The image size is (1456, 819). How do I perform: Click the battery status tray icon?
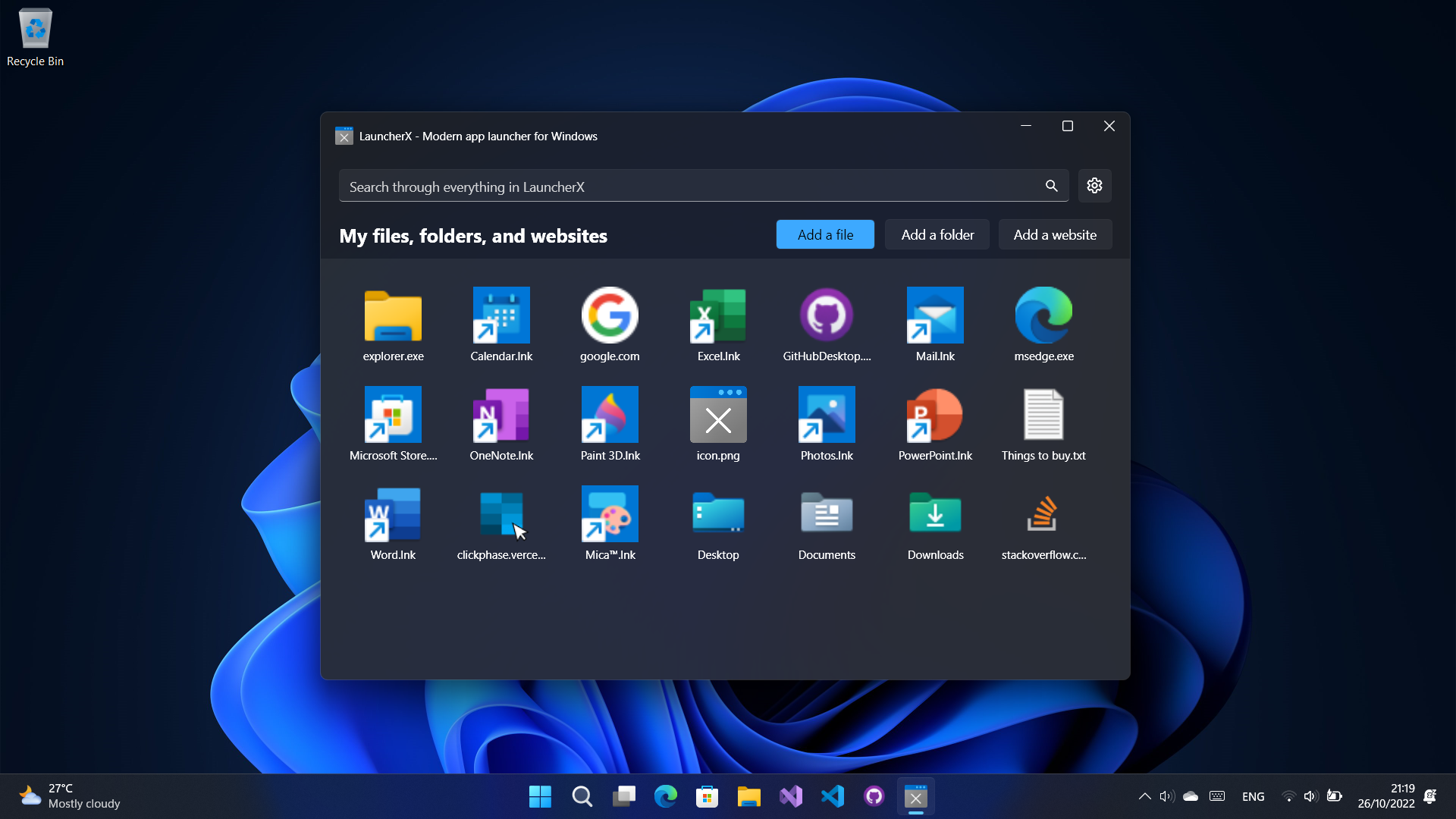[1335, 796]
